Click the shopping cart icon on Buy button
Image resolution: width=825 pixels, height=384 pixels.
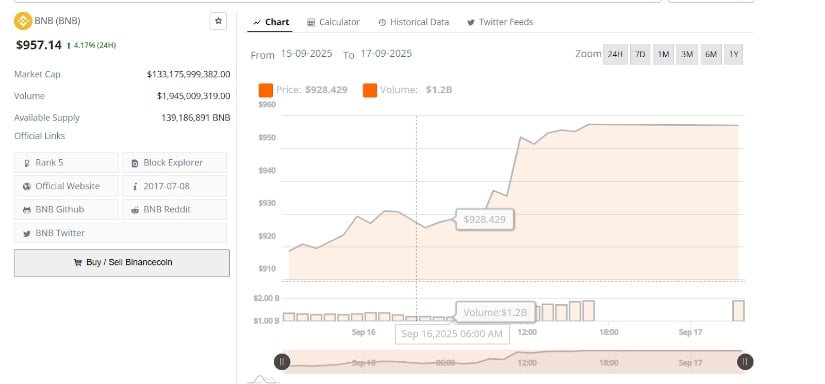[77, 262]
